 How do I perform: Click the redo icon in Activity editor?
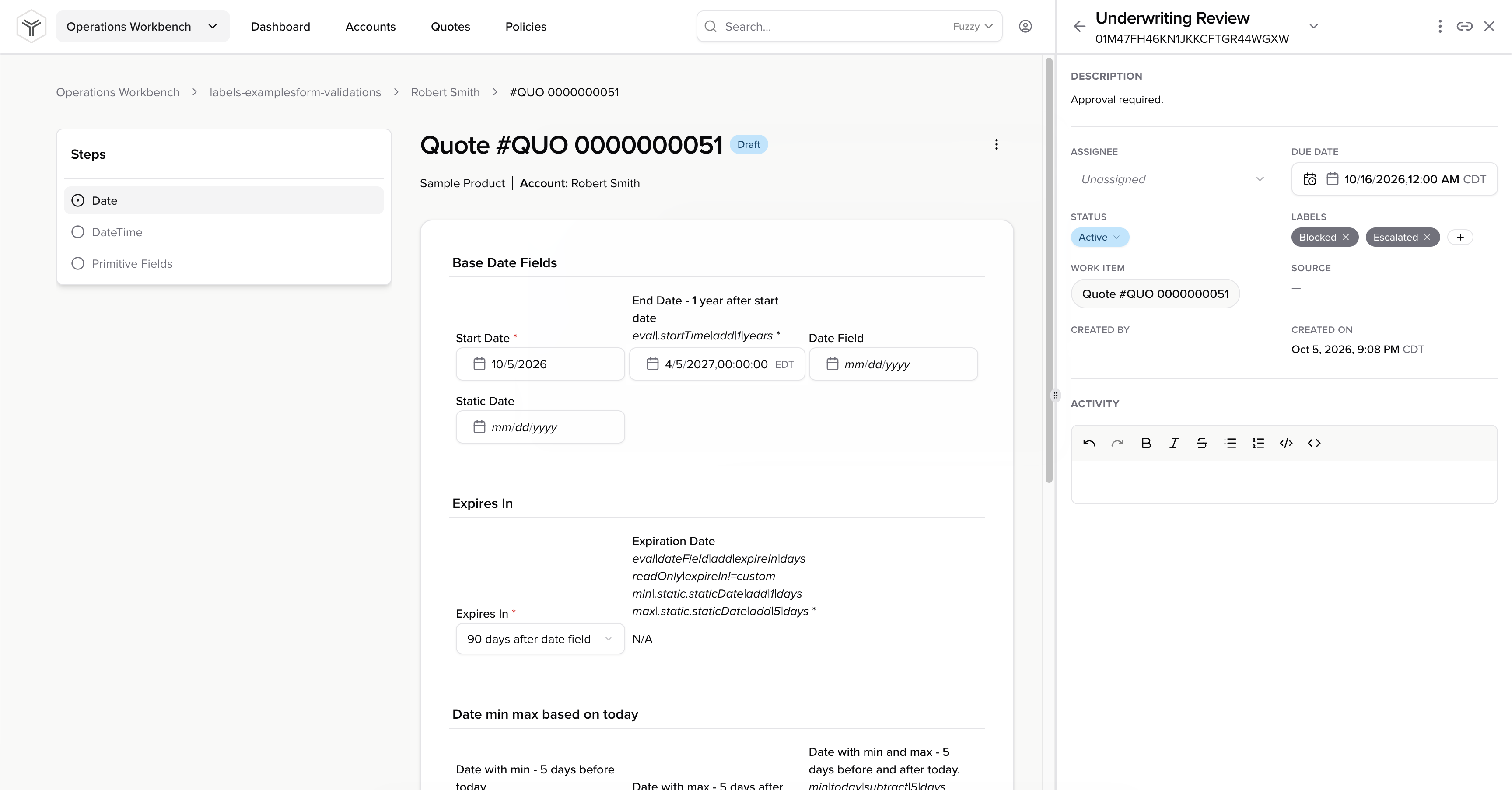[1117, 443]
